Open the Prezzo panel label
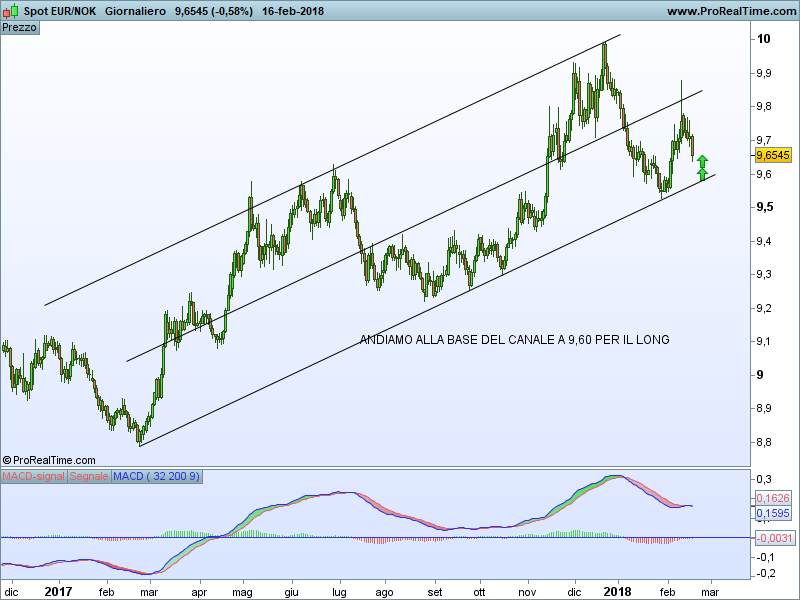Screen dimensions: 800x600 [x=20, y=28]
